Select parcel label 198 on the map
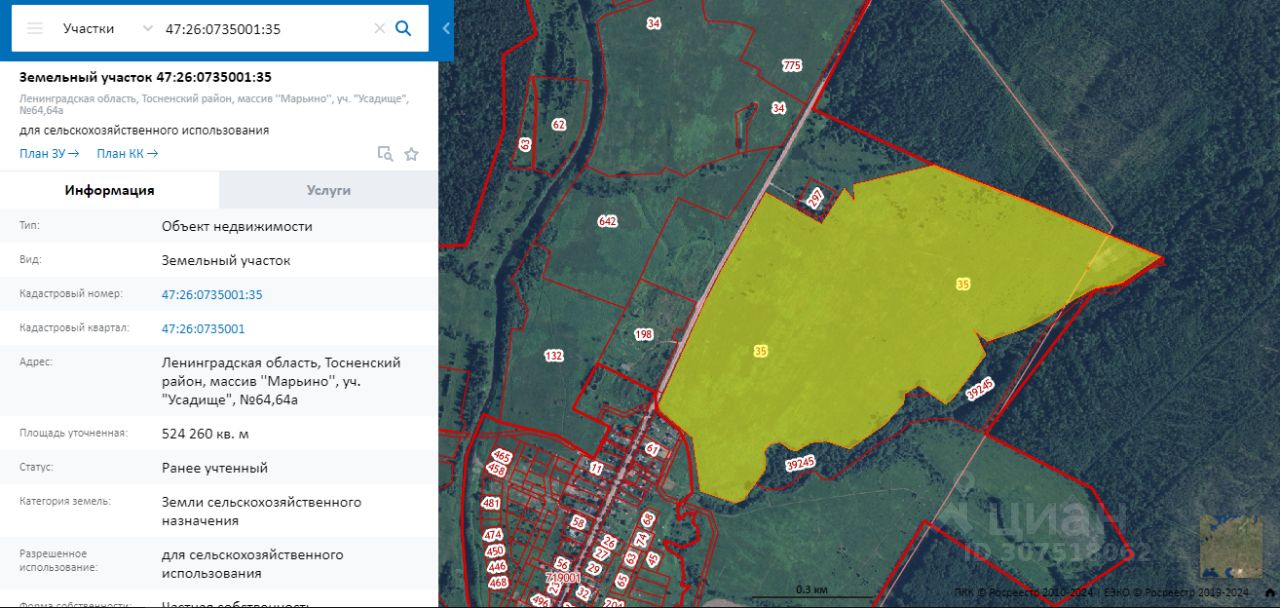This screenshot has width=1280, height=608. (644, 334)
